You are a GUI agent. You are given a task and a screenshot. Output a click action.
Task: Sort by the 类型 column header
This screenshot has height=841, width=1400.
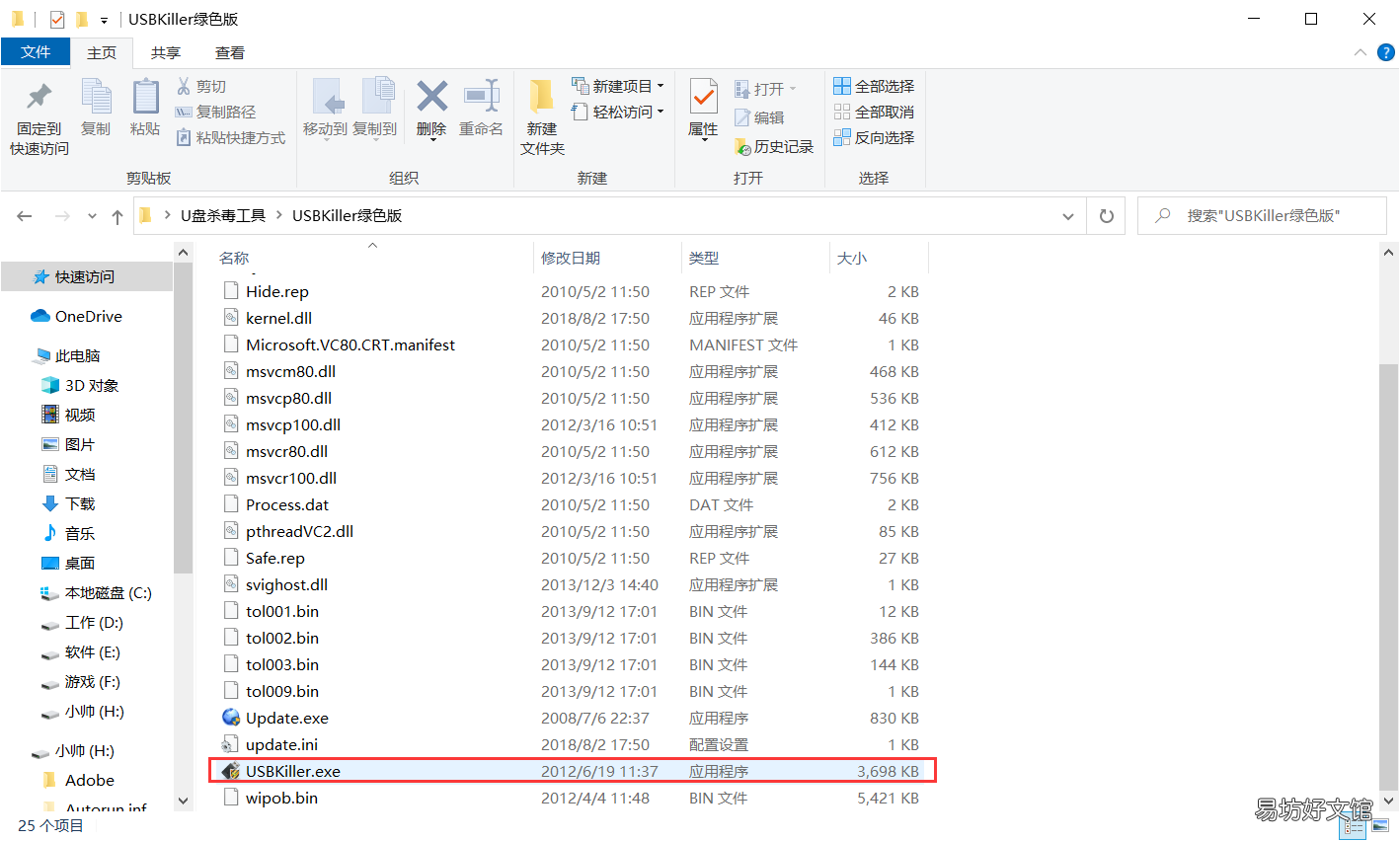click(755, 258)
